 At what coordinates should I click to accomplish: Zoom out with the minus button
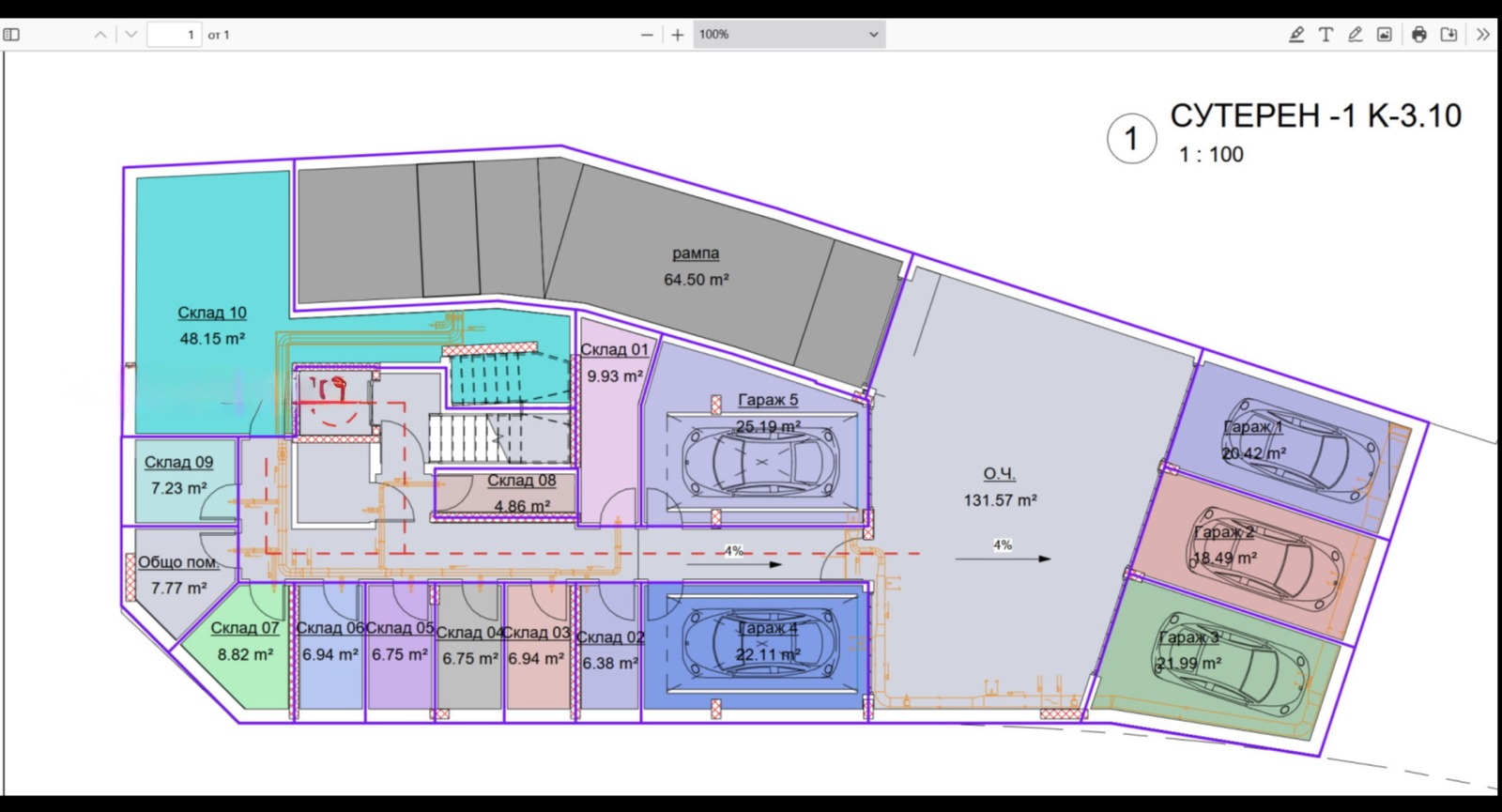pos(647,35)
